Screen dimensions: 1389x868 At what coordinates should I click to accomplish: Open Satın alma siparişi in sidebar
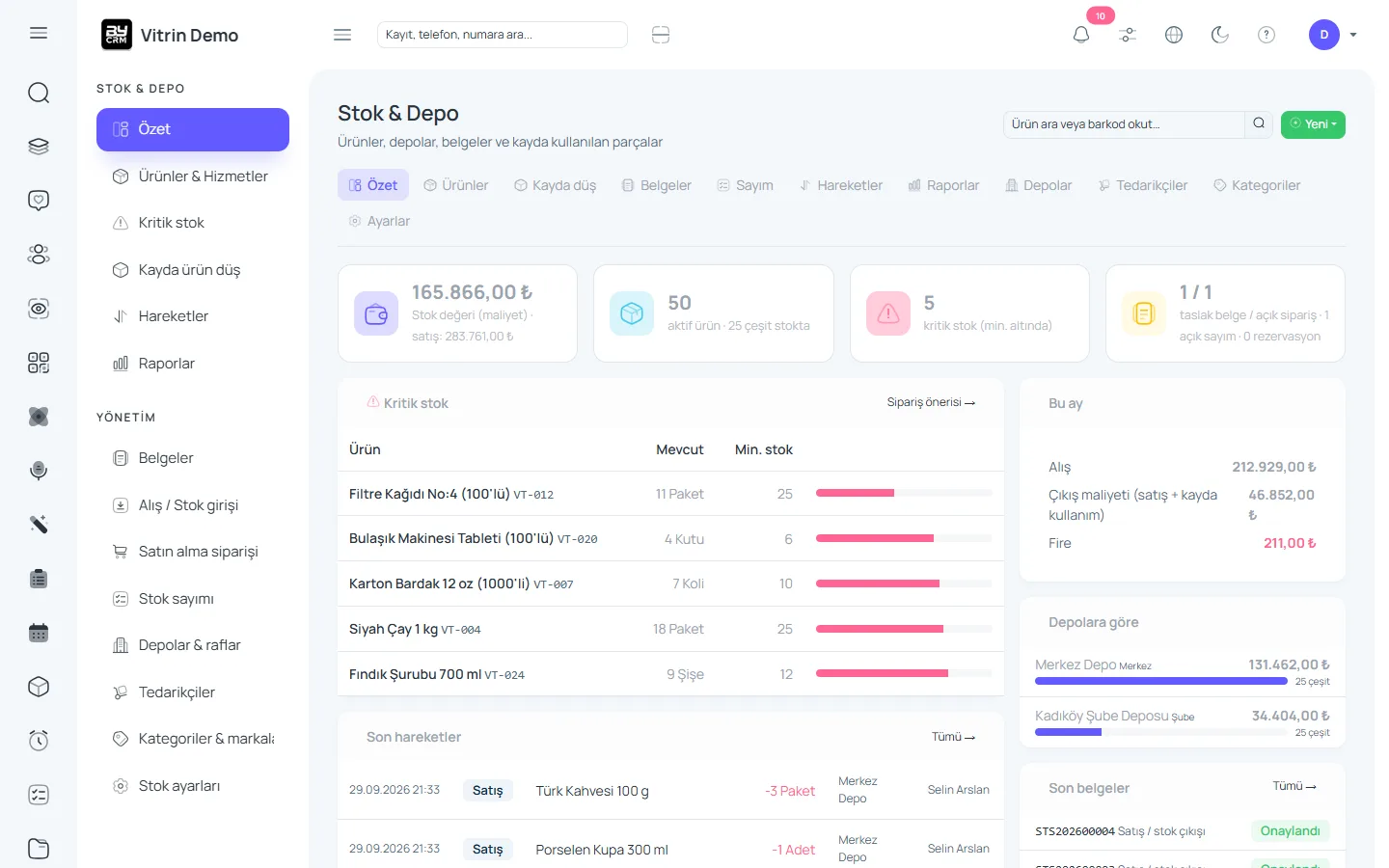coord(193,552)
